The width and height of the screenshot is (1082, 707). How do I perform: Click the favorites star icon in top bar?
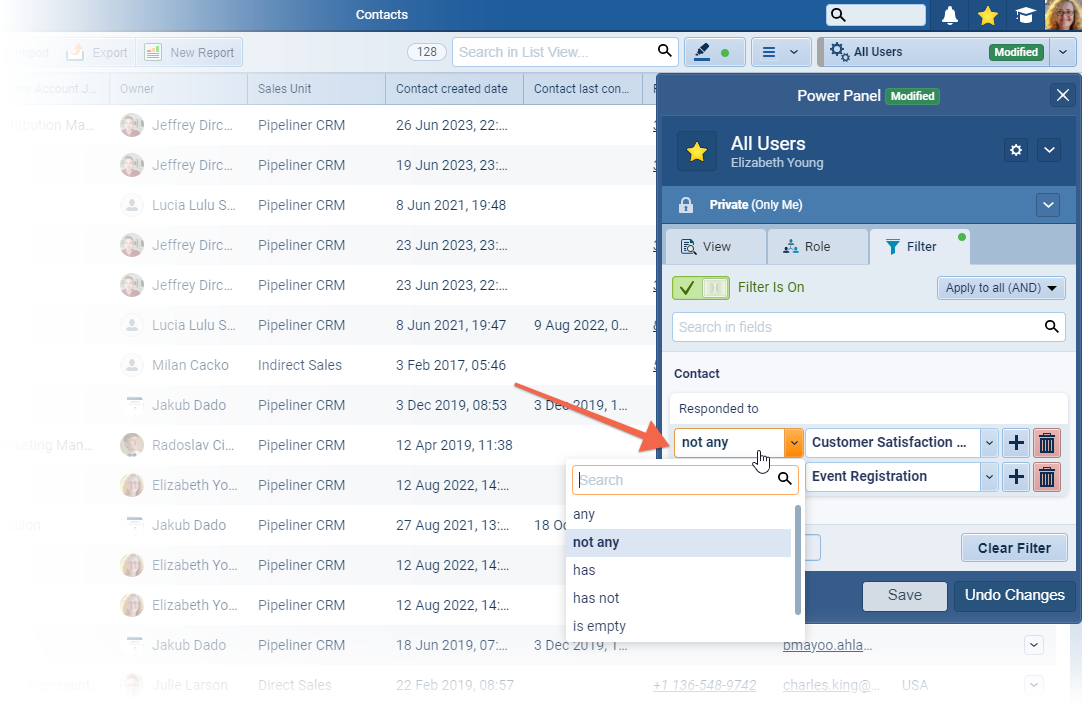tap(987, 15)
